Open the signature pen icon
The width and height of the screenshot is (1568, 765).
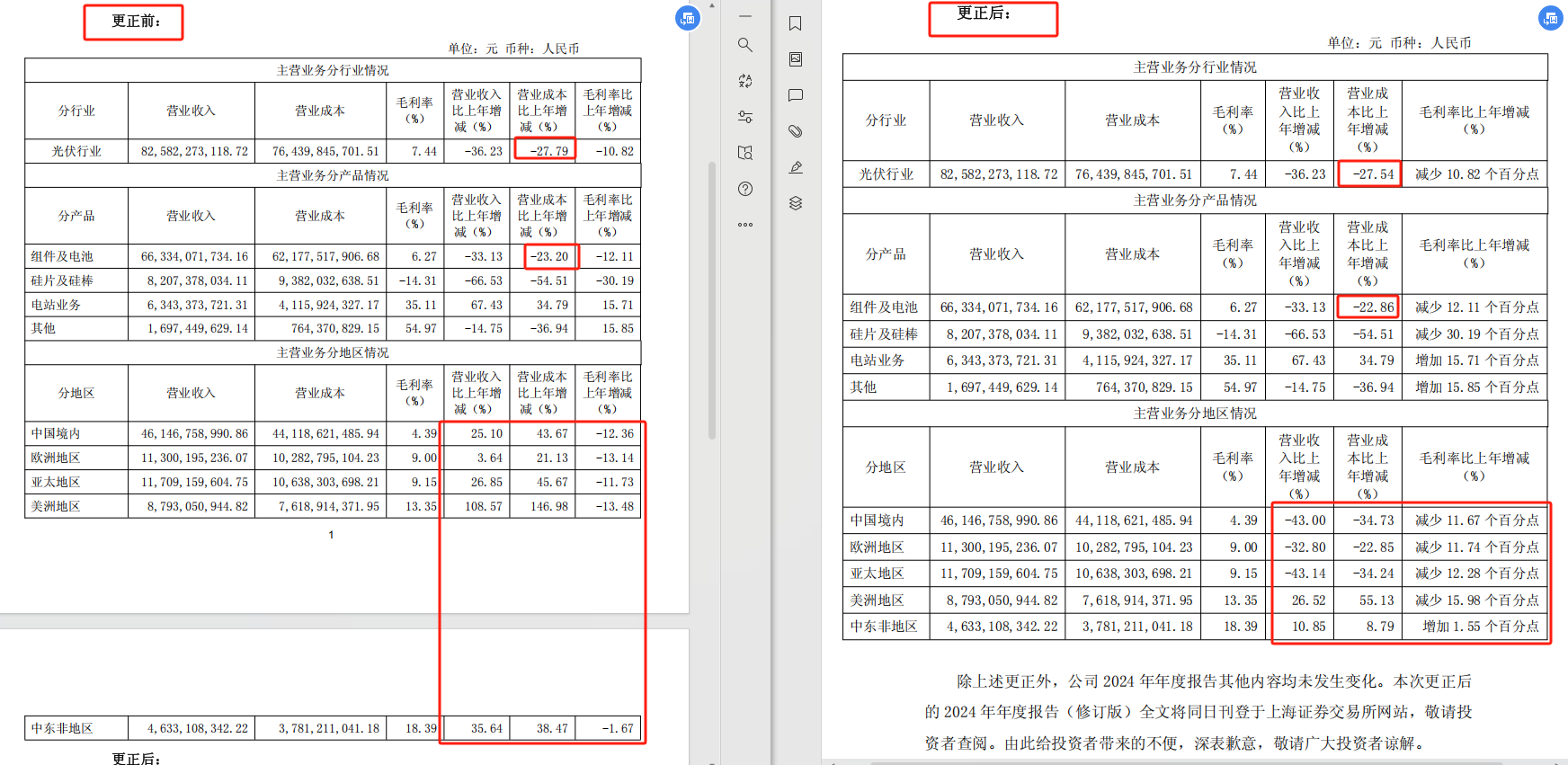tap(795, 167)
